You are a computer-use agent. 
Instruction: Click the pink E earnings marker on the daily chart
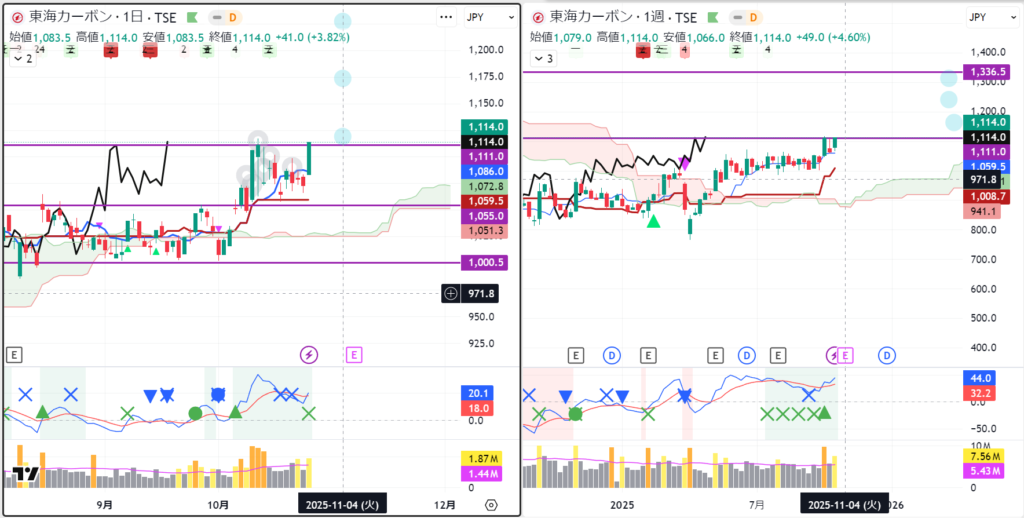point(353,354)
